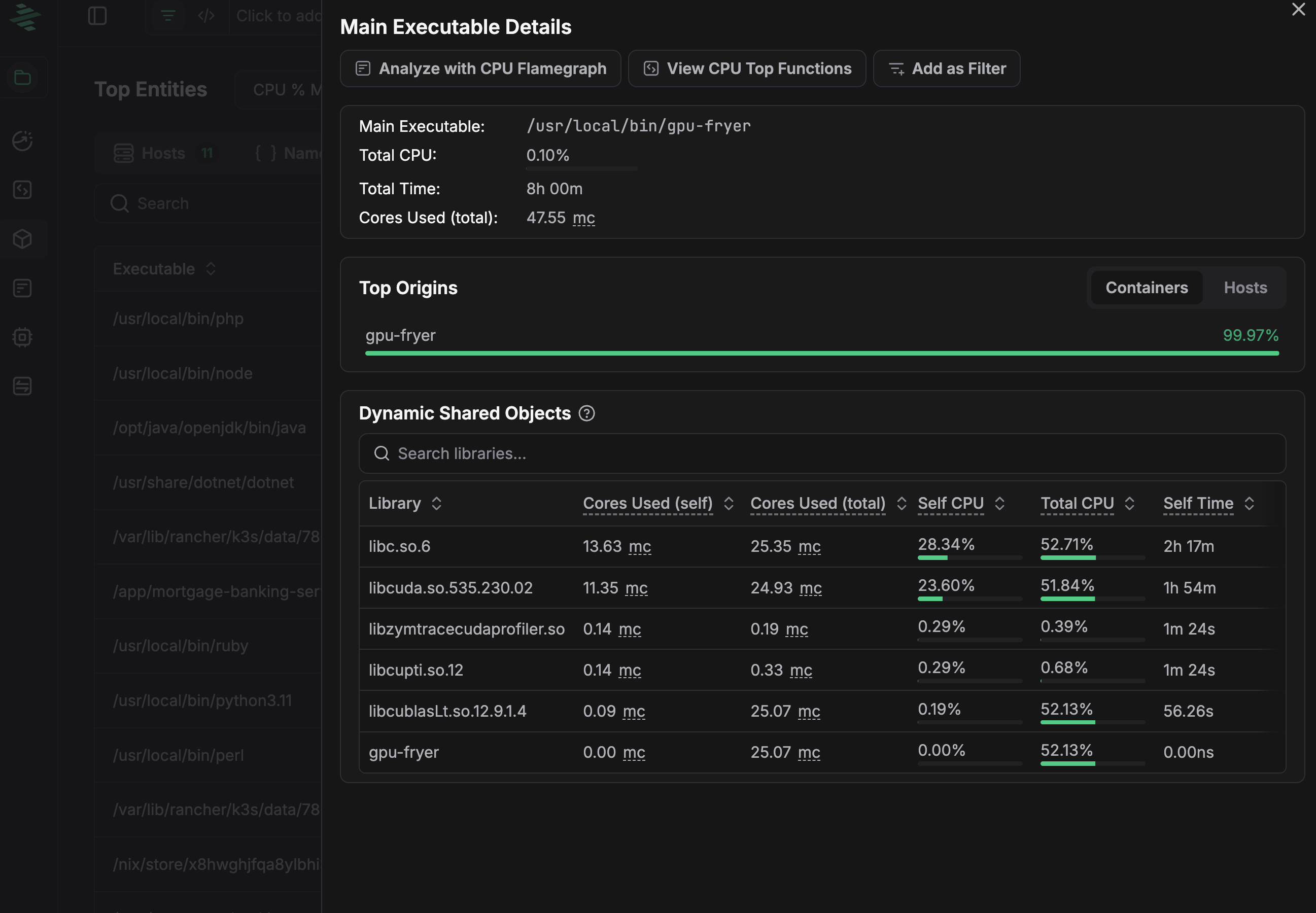
Task: Open the CPU % metric selector
Action: (285, 89)
